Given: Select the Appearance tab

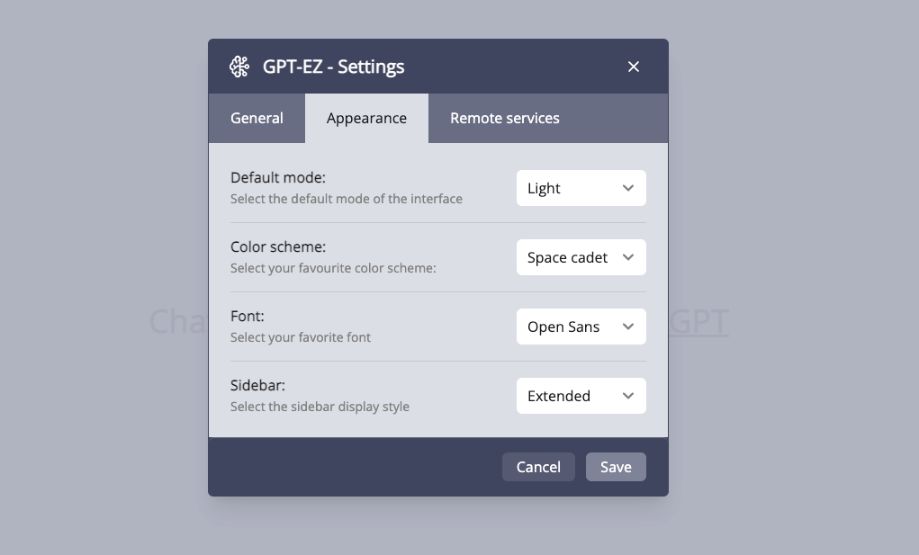Looking at the screenshot, I should [x=366, y=118].
